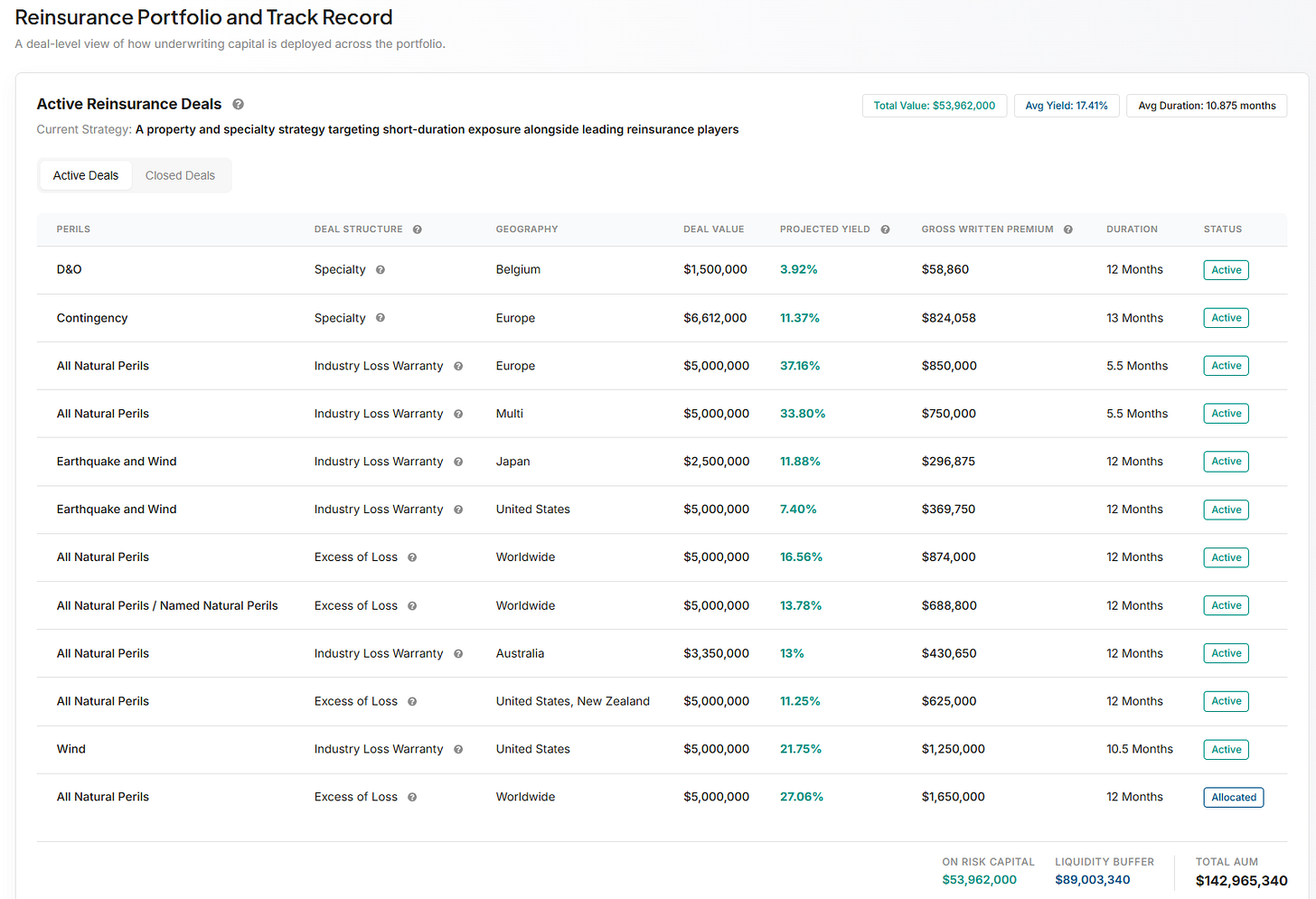Click the Japan geography cell
1316x899 pixels.
512,462
